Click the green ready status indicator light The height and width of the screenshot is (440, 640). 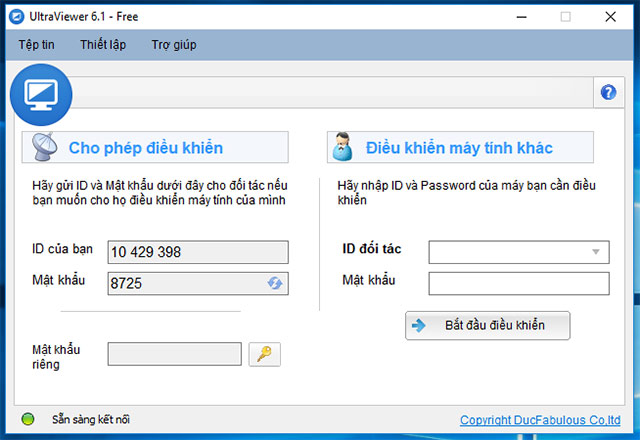(x=27, y=420)
